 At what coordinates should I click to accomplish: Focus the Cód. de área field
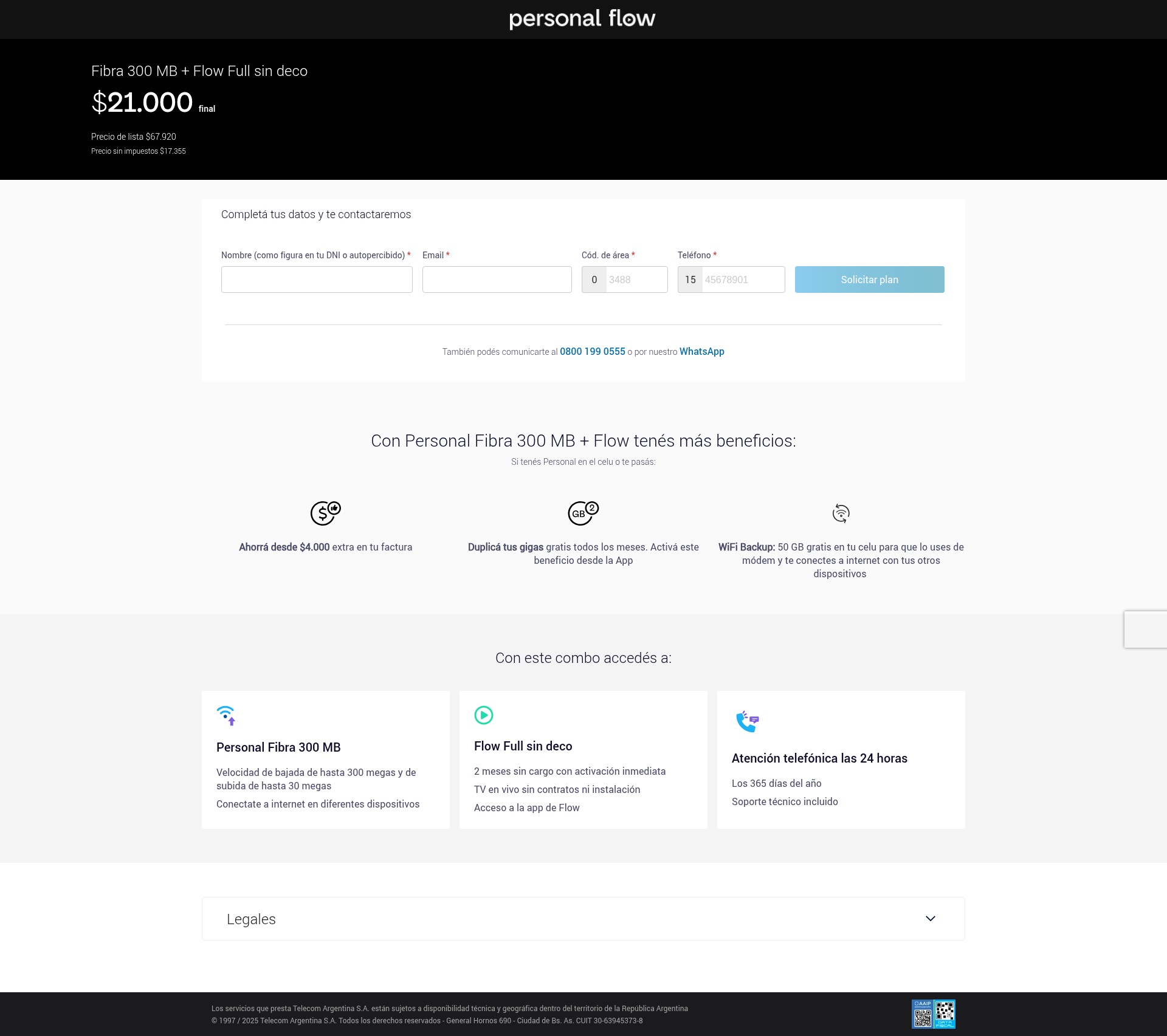(x=636, y=280)
